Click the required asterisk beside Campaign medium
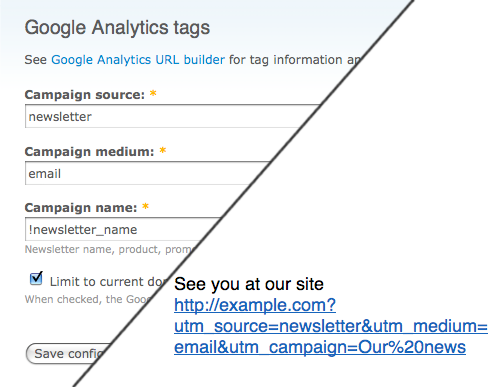Screen dimensions: 490x387 163,150
